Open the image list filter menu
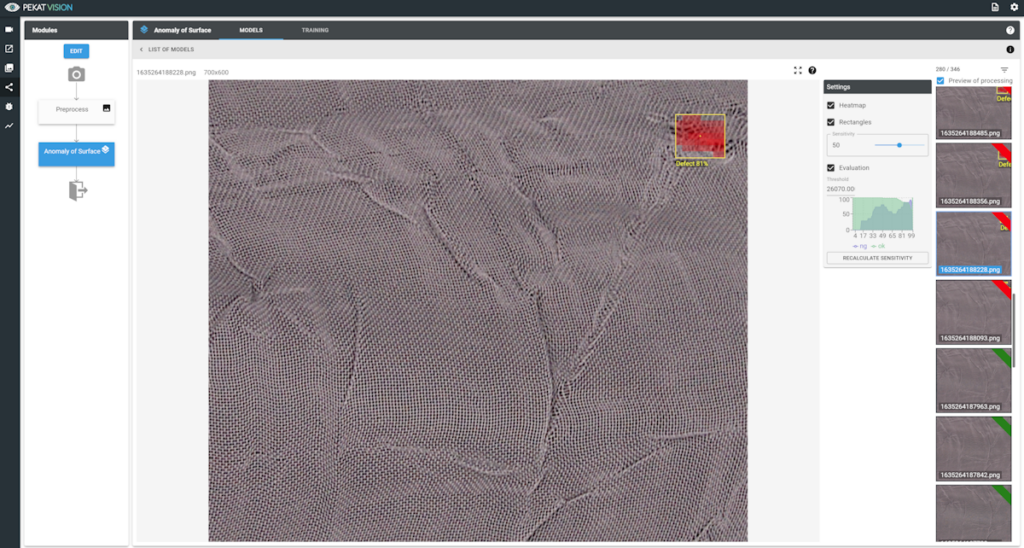Screen dimensions: 1024x548 [x=1004, y=70]
